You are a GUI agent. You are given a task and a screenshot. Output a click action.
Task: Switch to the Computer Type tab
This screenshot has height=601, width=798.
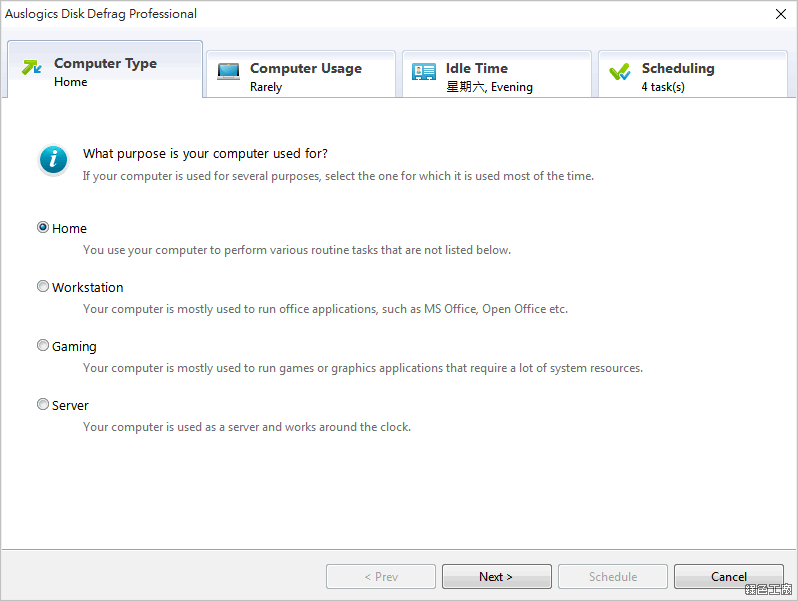(105, 69)
